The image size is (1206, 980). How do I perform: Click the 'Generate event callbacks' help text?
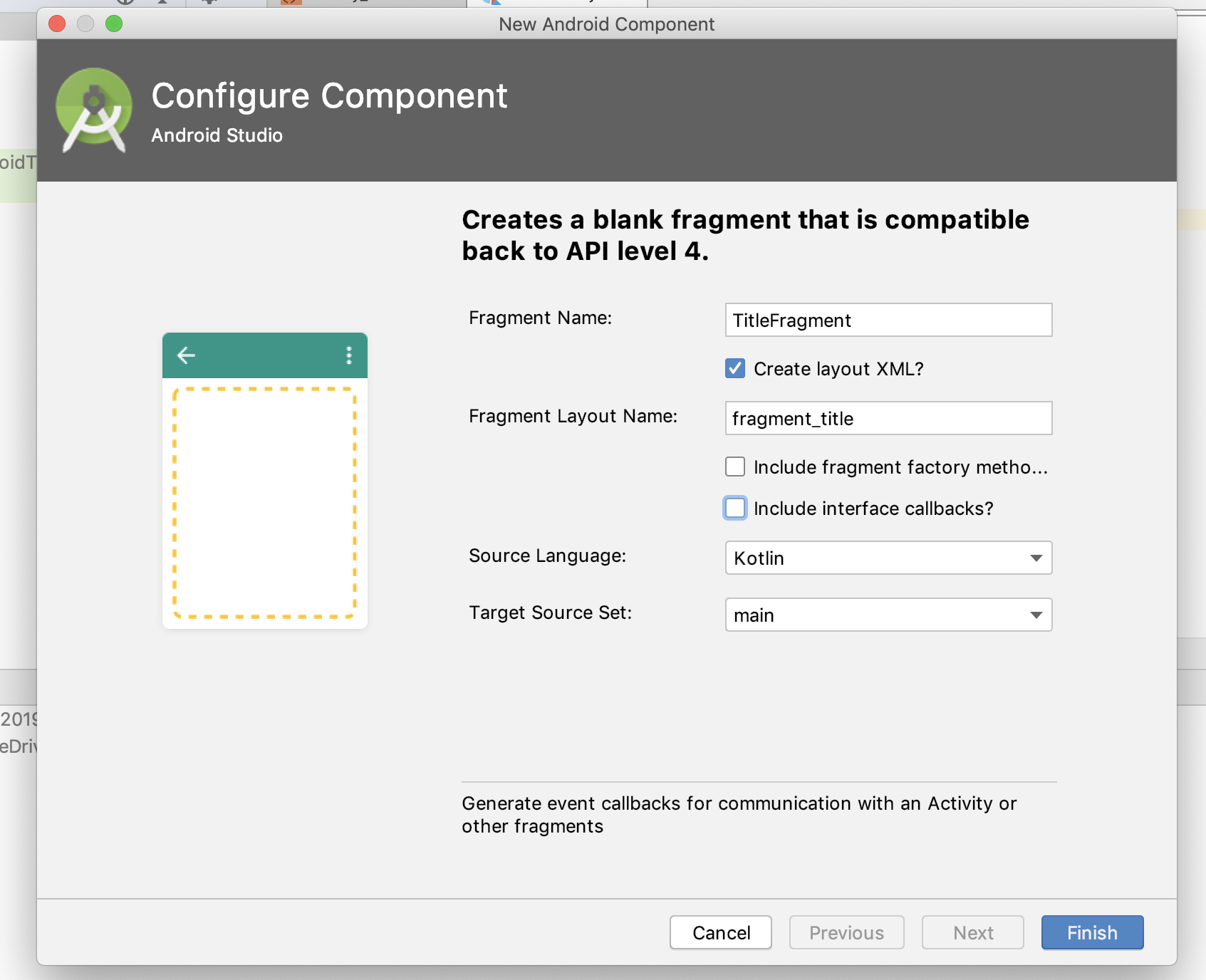[739, 815]
